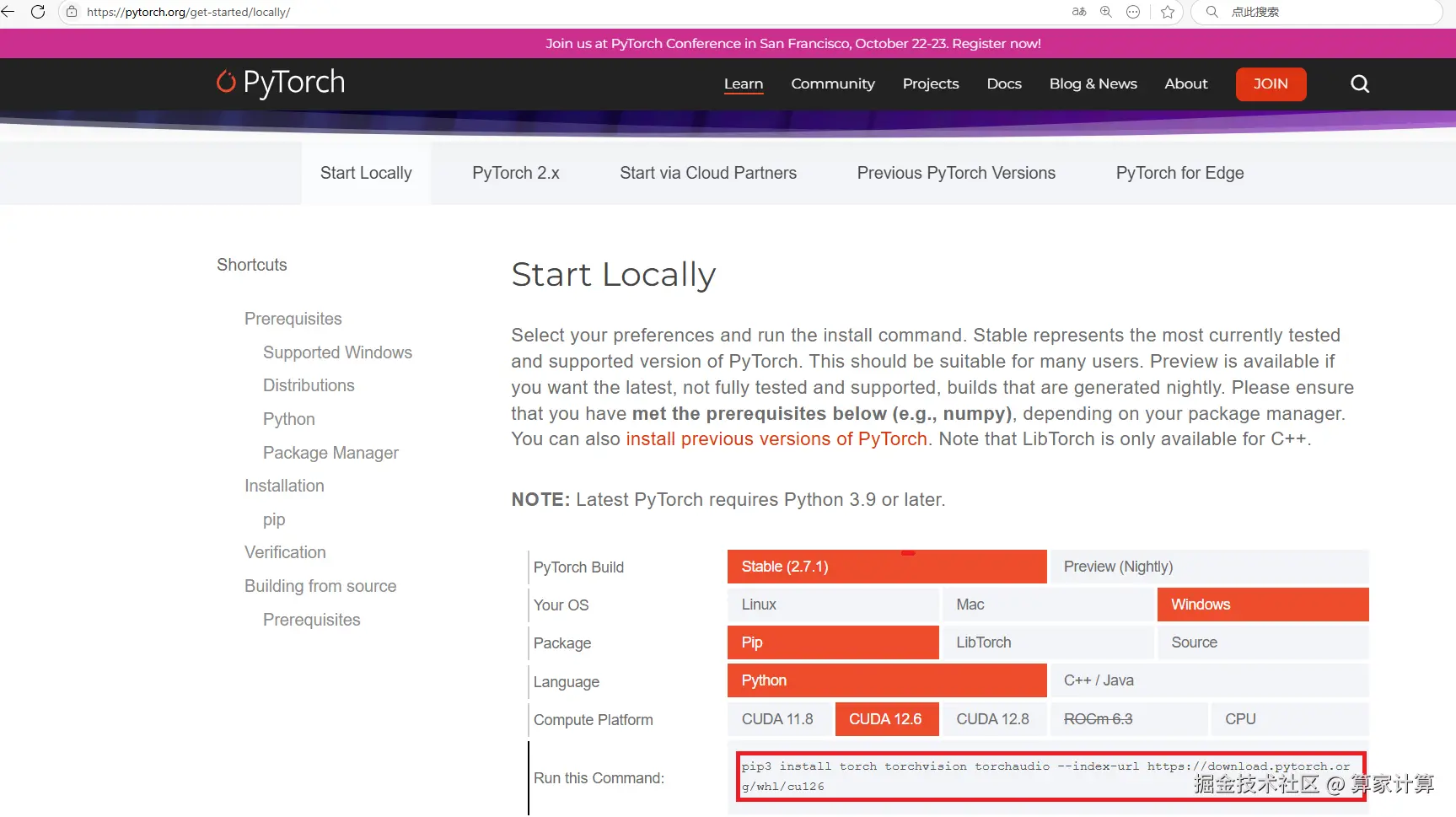1456x817 pixels.
Task: Select CUDA 12.8 compute platform
Action: 994,719
